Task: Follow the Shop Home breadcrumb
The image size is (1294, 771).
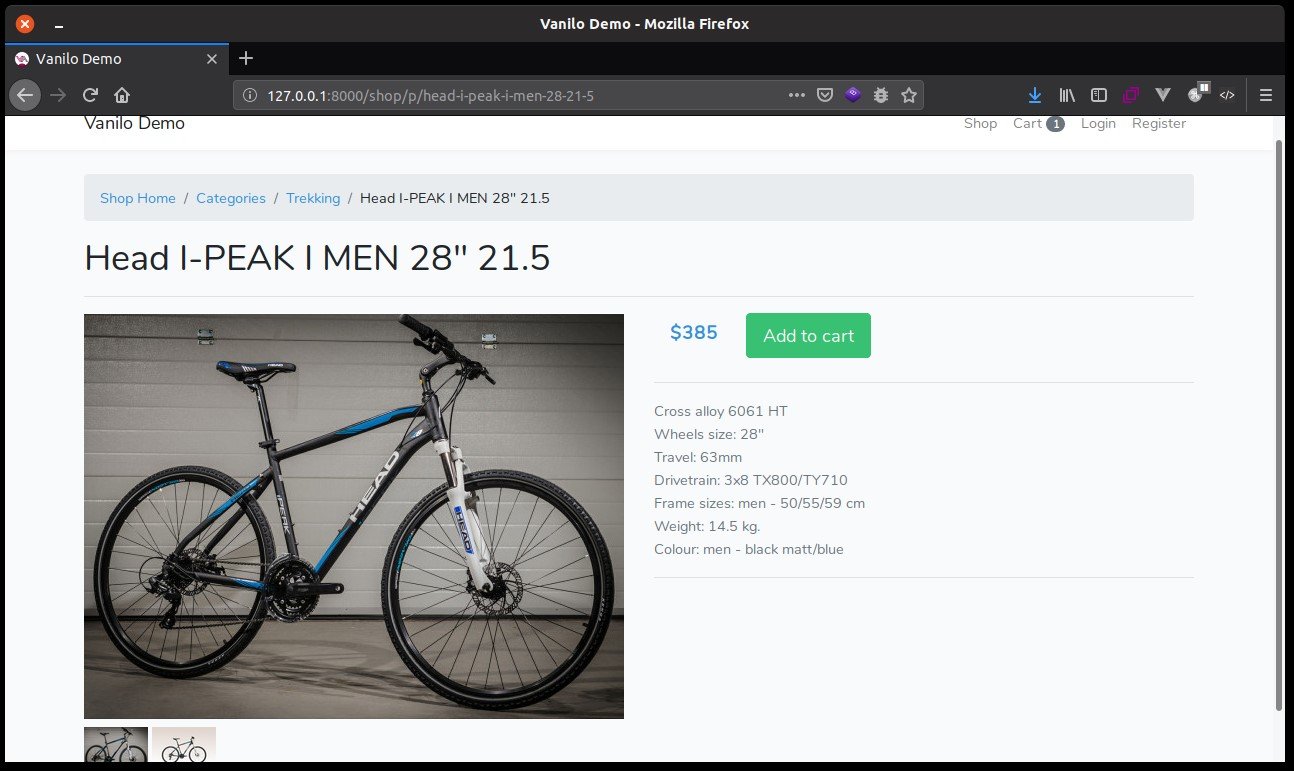Action: 138,198
